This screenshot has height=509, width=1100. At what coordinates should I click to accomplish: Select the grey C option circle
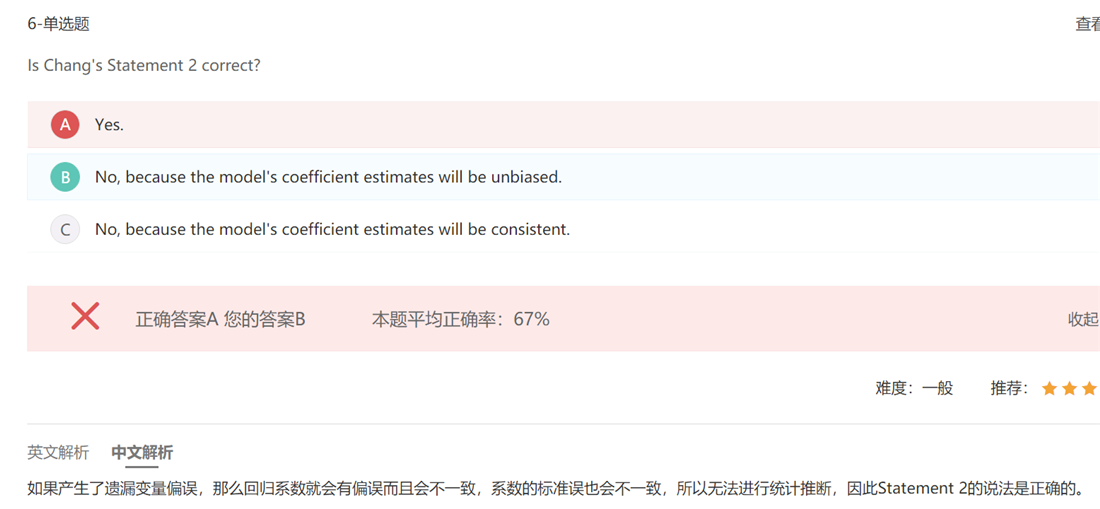click(65, 229)
